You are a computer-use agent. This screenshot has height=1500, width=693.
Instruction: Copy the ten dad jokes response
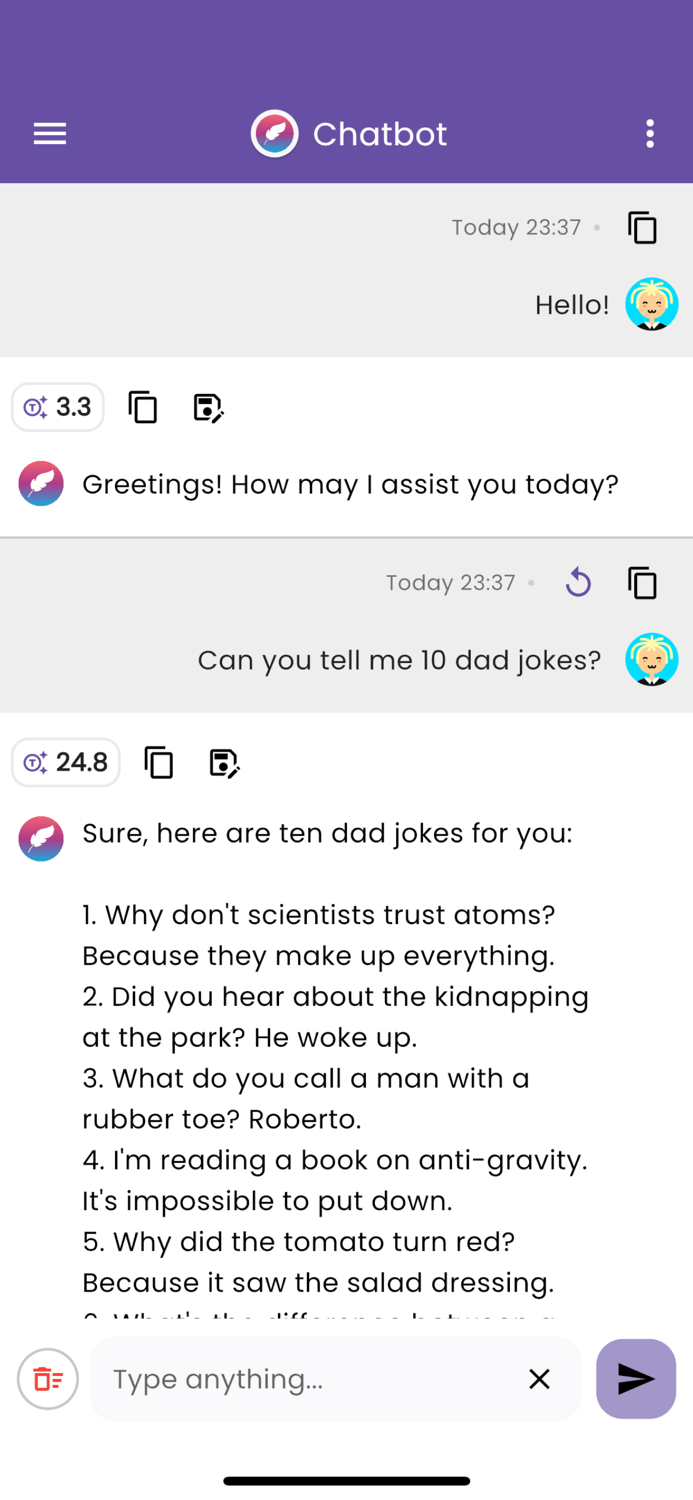(x=158, y=762)
